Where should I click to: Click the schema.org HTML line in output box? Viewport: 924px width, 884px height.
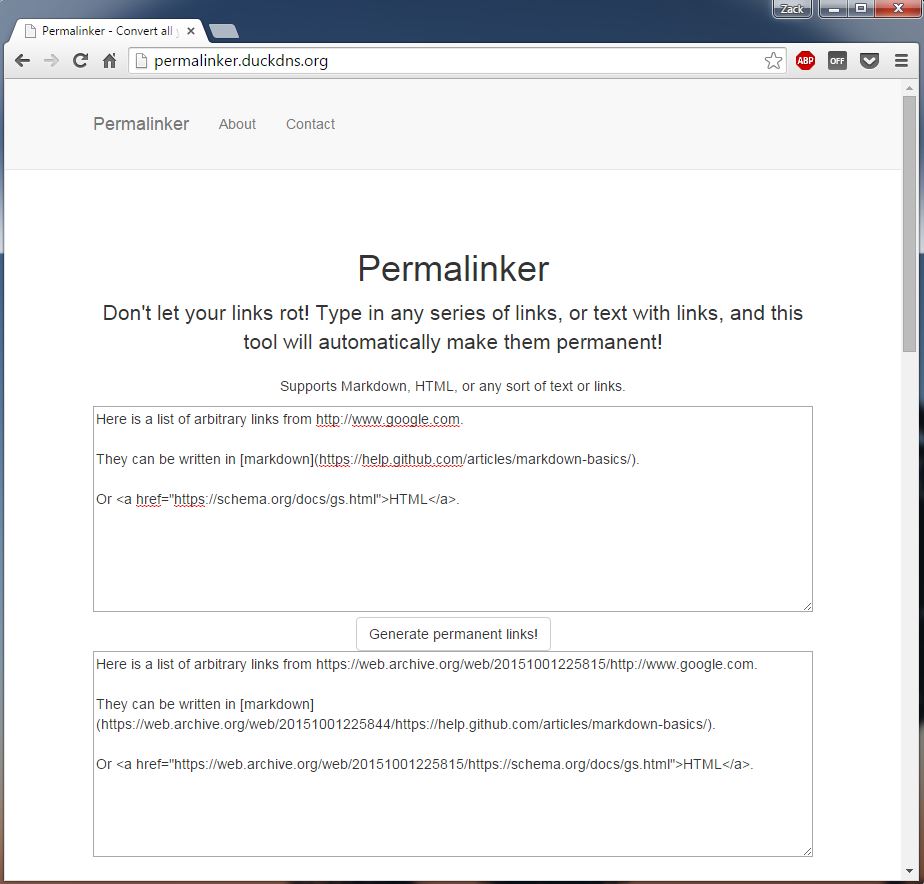(x=424, y=764)
